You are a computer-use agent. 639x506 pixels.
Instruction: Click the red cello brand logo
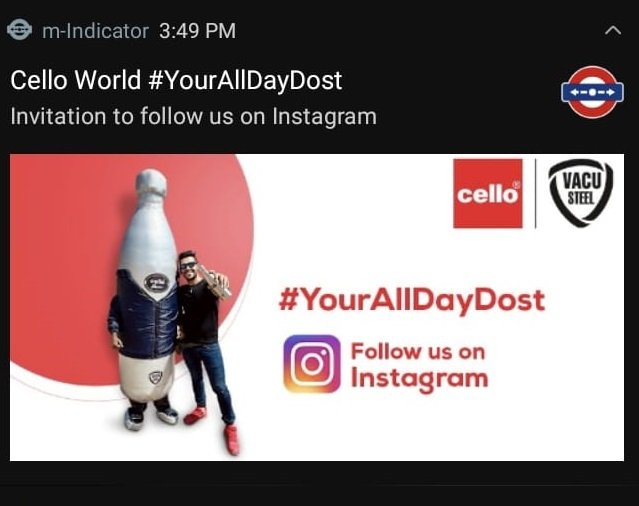[488, 194]
